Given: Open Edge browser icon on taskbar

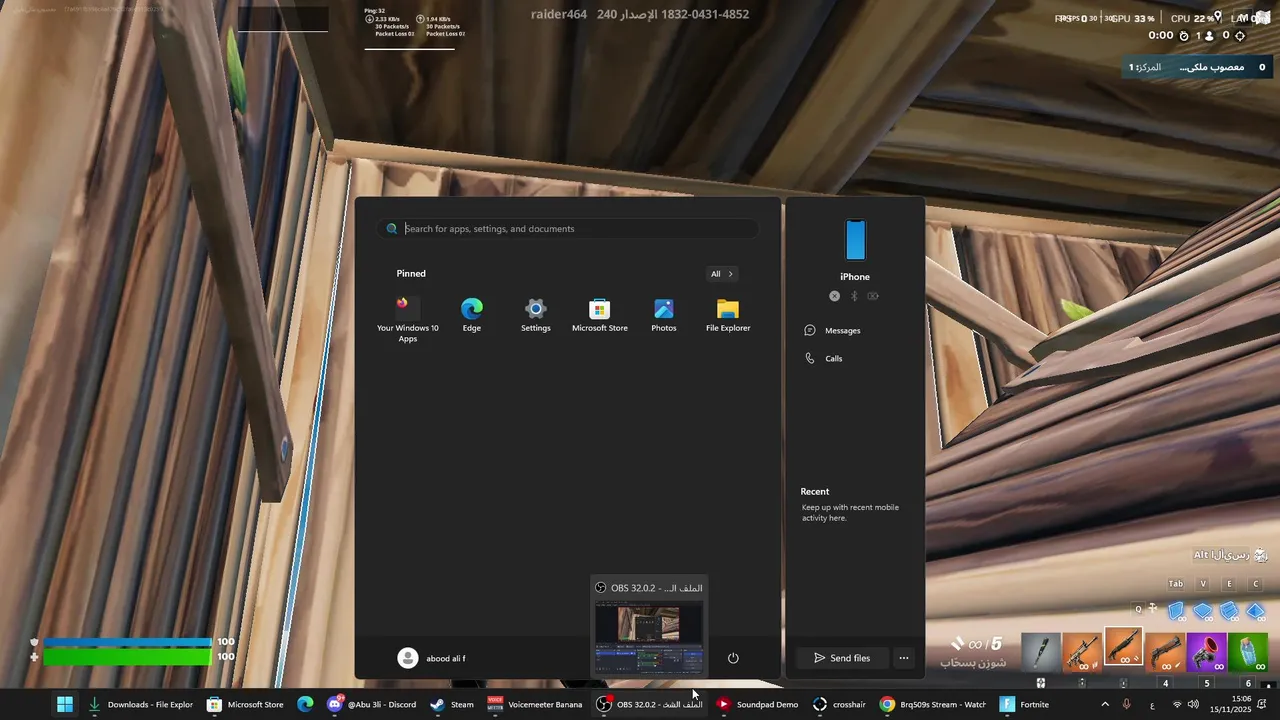Looking at the screenshot, I should 305,704.
